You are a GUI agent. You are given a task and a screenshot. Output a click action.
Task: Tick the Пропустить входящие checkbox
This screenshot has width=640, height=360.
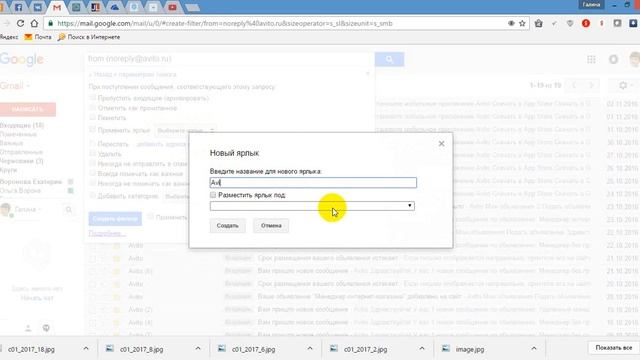pos(93,98)
